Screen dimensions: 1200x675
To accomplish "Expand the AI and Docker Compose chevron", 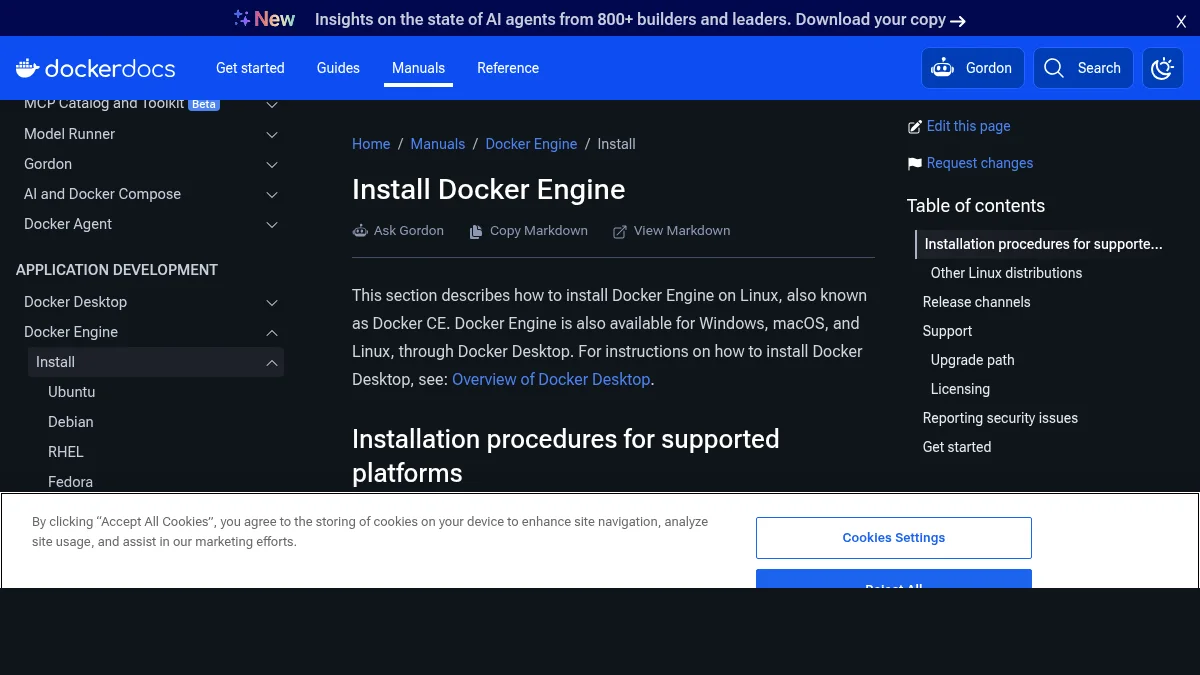I will (272, 194).
